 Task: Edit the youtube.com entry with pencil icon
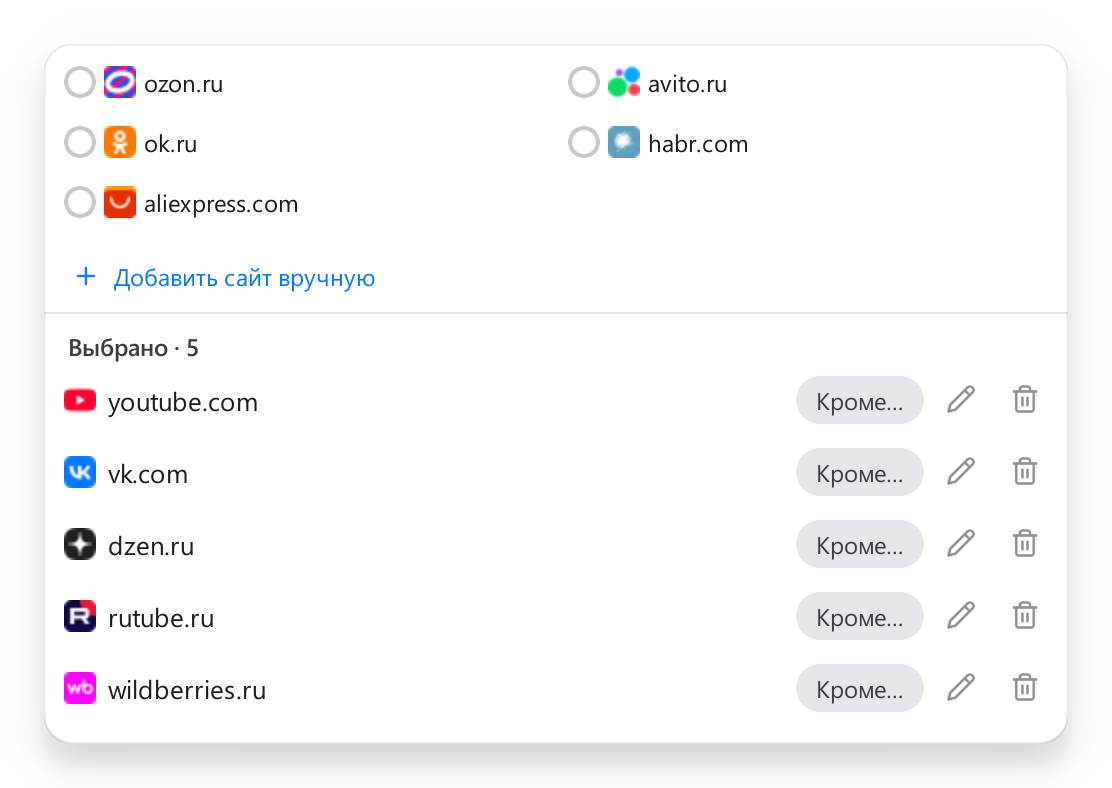coord(961,400)
